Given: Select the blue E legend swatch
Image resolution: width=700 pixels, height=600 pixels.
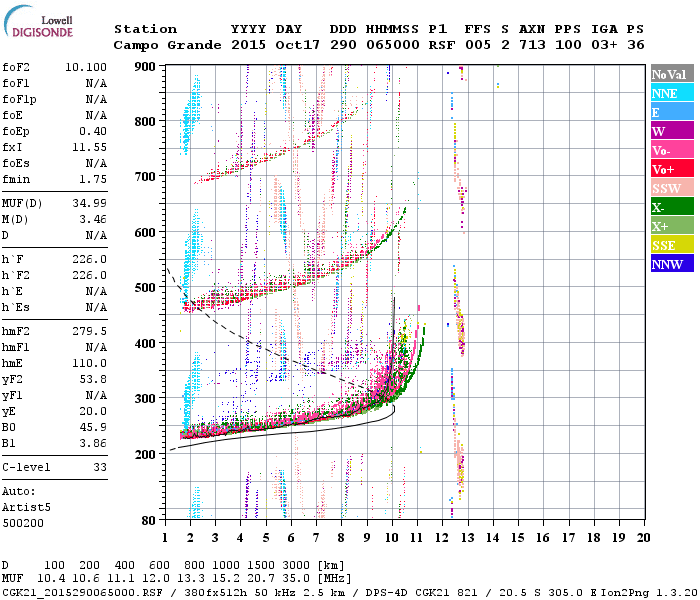Looking at the screenshot, I should (x=672, y=112).
